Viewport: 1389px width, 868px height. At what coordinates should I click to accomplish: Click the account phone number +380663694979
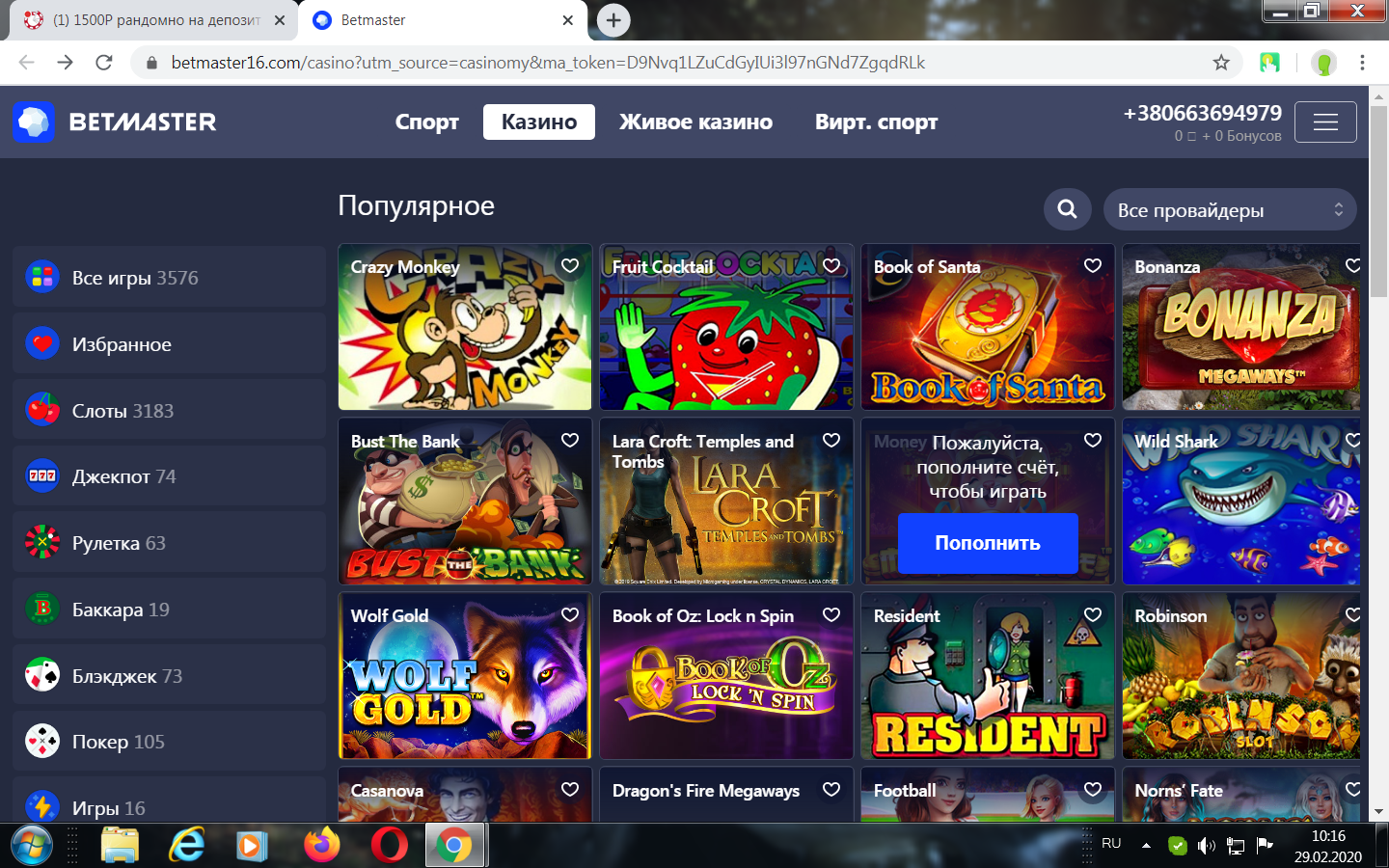(x=1202, y=113)
